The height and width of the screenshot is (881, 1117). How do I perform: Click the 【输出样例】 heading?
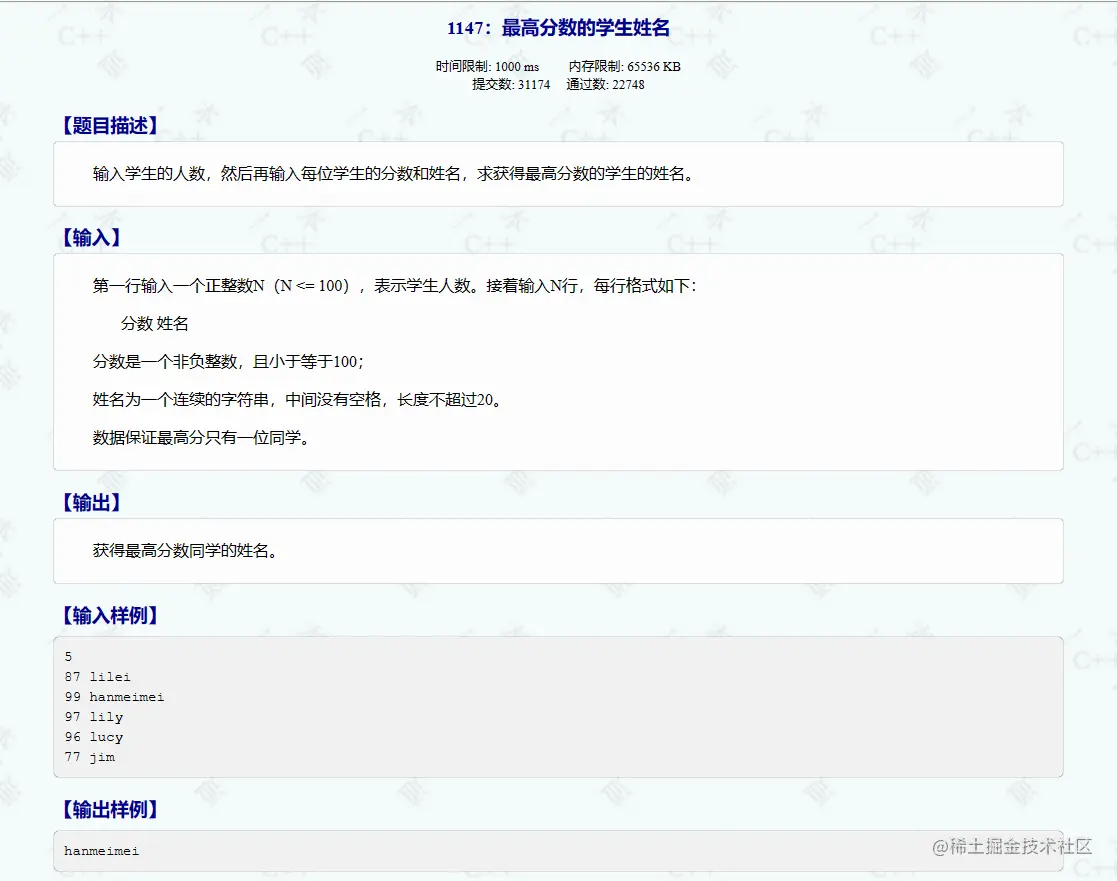click(x=110, y=809)
